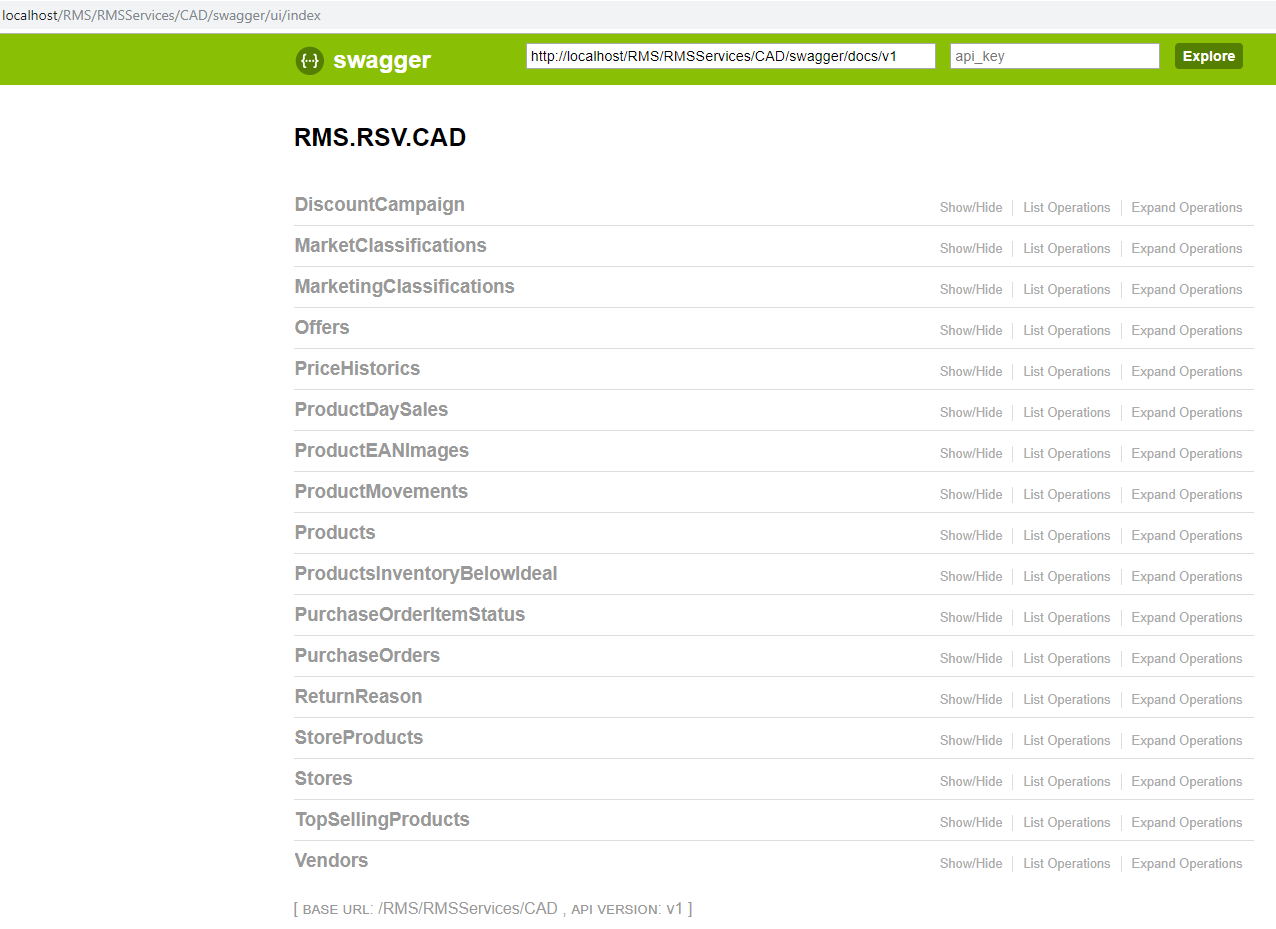Viewport: 1276px width, 929px height.
Task: List Operations for Products
Action: (1066, 536)
